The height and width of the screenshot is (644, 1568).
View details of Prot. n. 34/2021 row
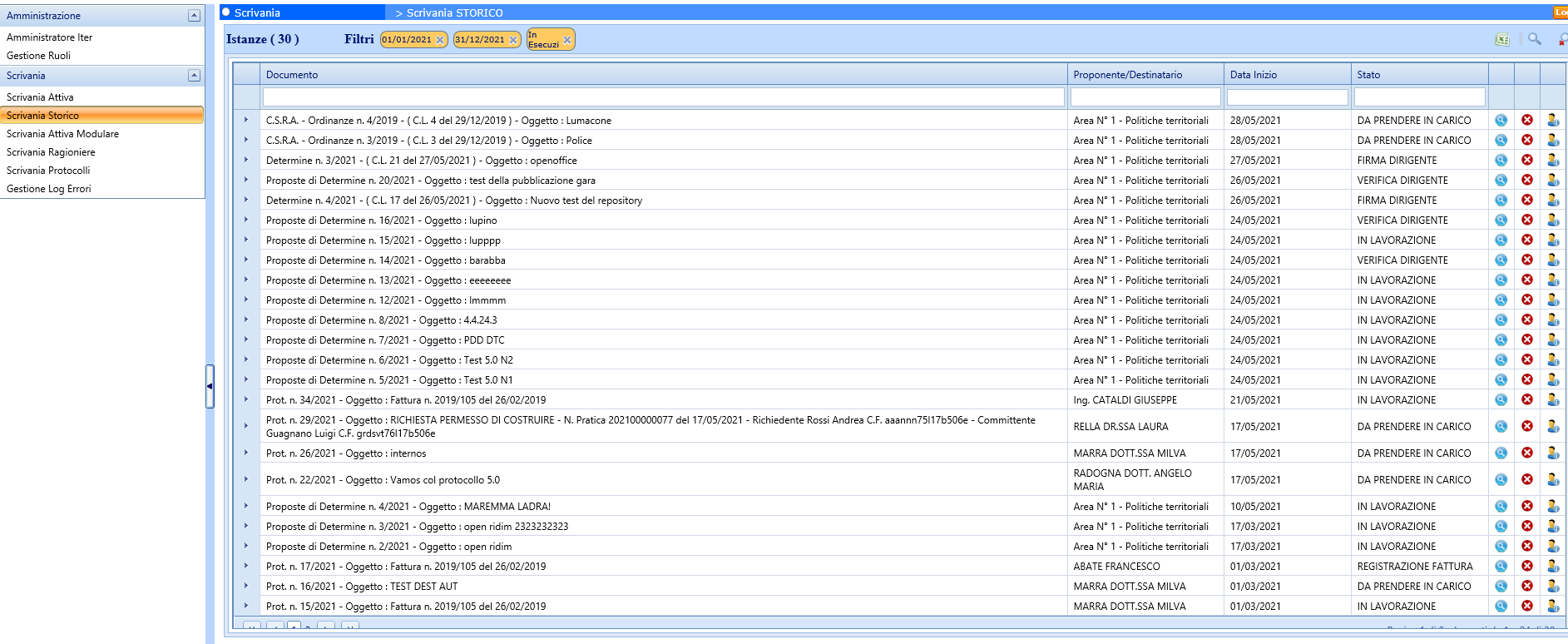pos(1501,399)
